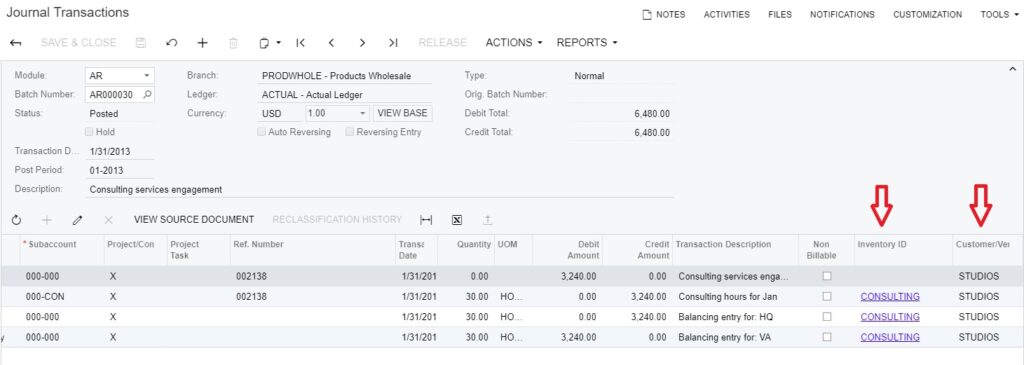Viewport: 1024px width, 365px height.
Task: Fit grid columns to width icon
Action: point(426,220)
